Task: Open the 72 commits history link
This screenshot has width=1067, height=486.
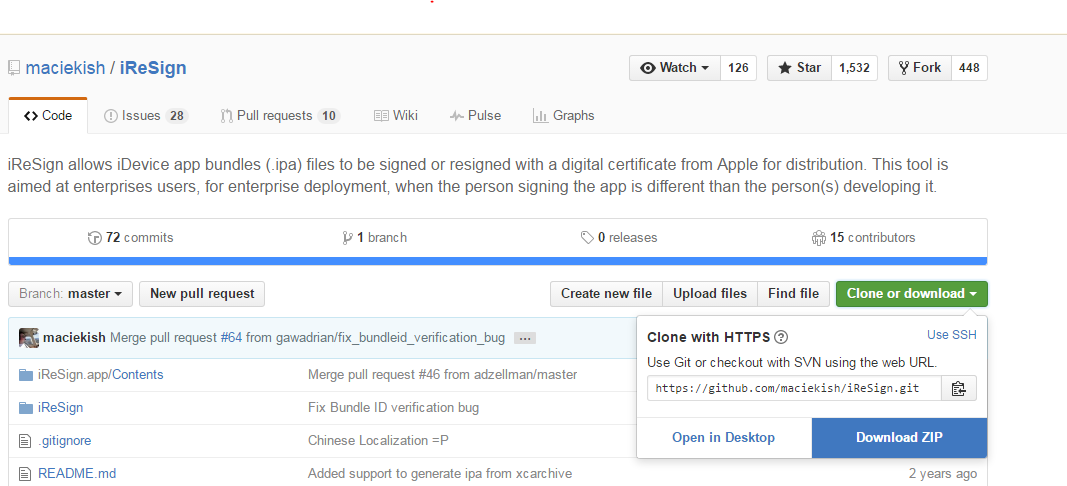Action: point(131,238)
